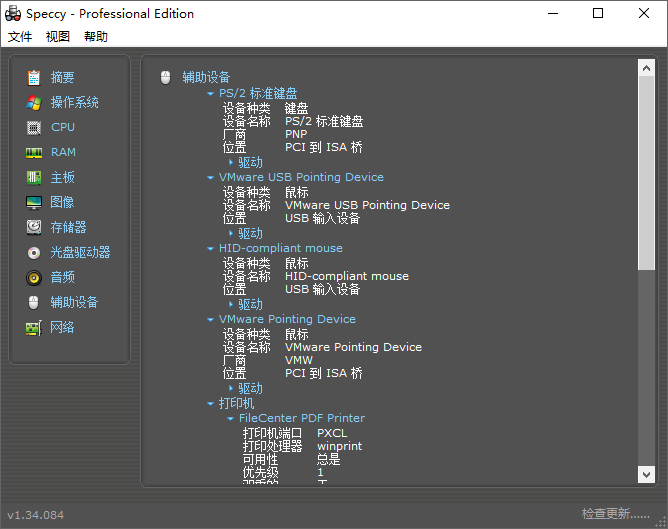Collapse the HID-compliant mouse node
Viewport: 668px width, 529px height.
click(x=210, y=248)
